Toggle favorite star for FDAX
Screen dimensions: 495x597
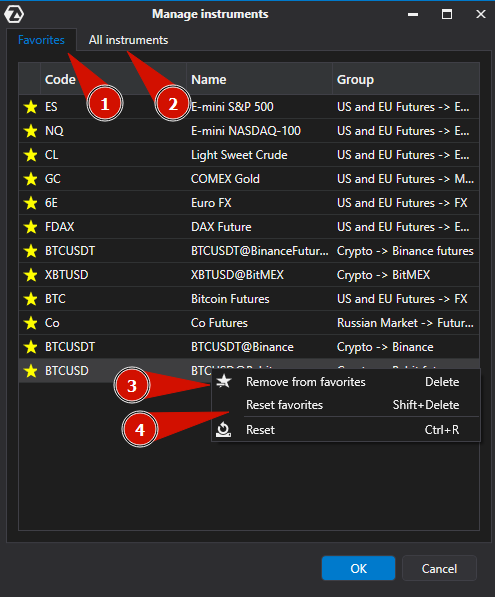(x=30, y=227)
